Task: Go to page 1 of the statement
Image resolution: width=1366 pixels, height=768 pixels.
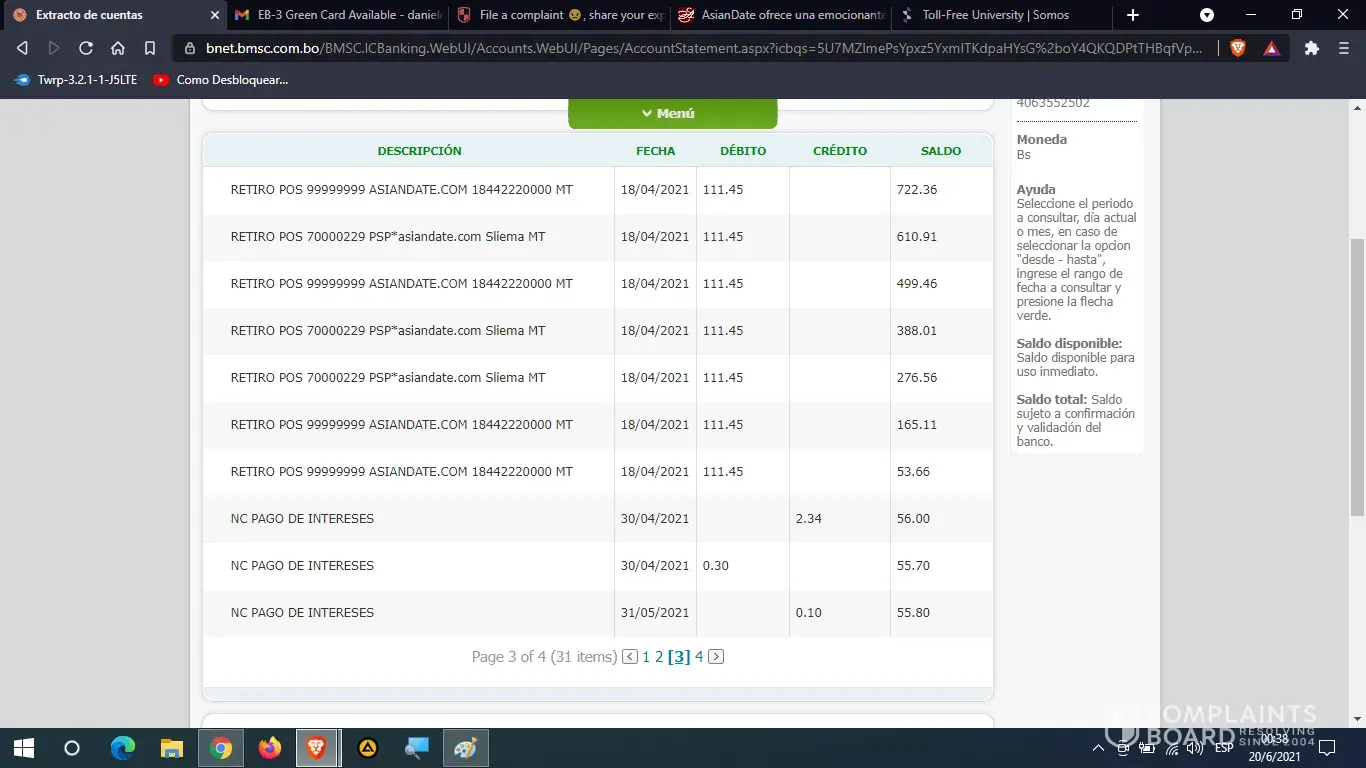Action: pyautogui.click(x=646, y=657)
